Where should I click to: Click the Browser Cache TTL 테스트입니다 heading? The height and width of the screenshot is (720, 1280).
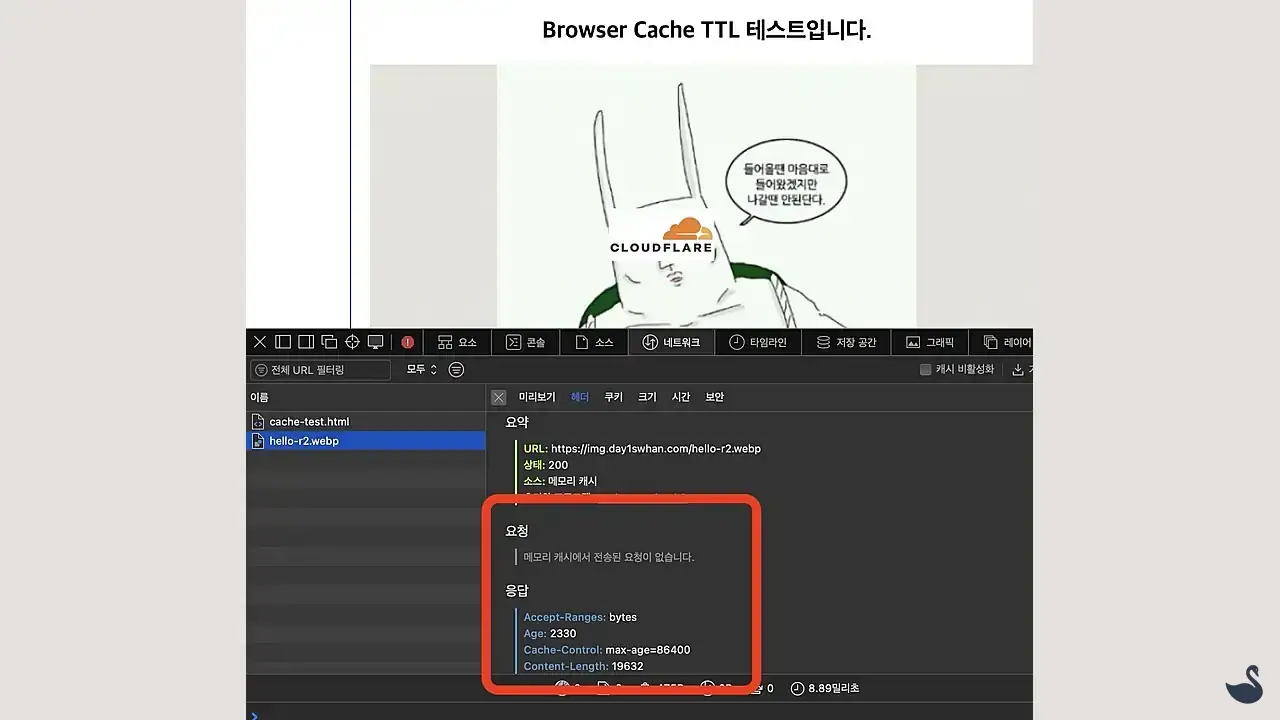(707, 30)
